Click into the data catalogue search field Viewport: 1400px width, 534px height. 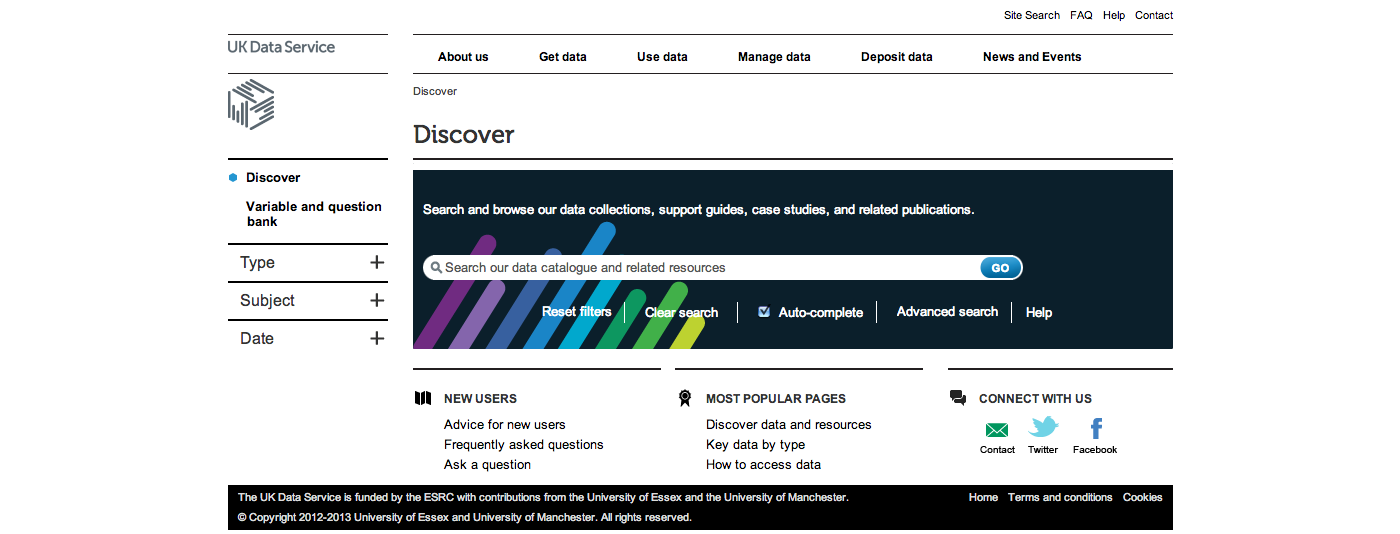(x=700, y=268)
